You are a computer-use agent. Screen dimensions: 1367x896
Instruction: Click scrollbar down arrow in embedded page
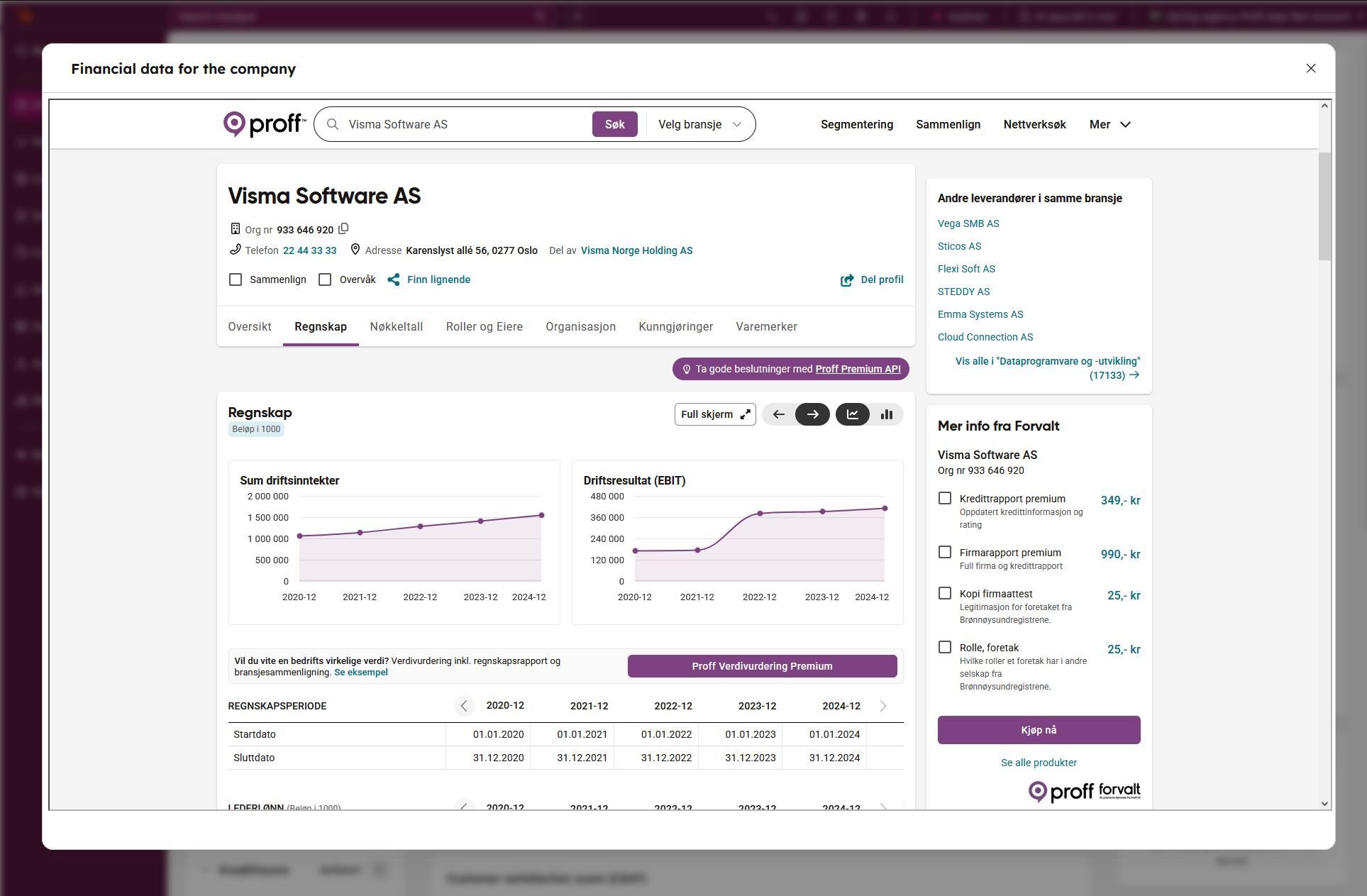point(1324,803)
